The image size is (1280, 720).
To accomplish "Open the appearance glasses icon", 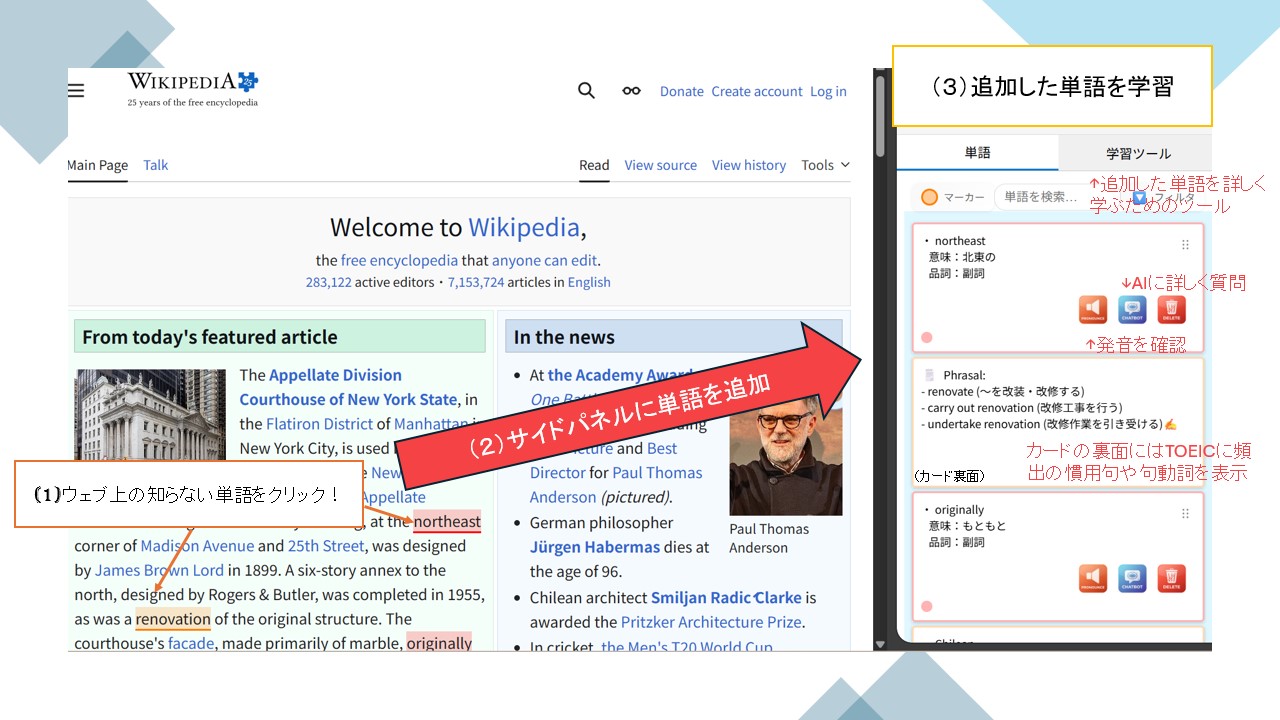I will coord(631,91).
